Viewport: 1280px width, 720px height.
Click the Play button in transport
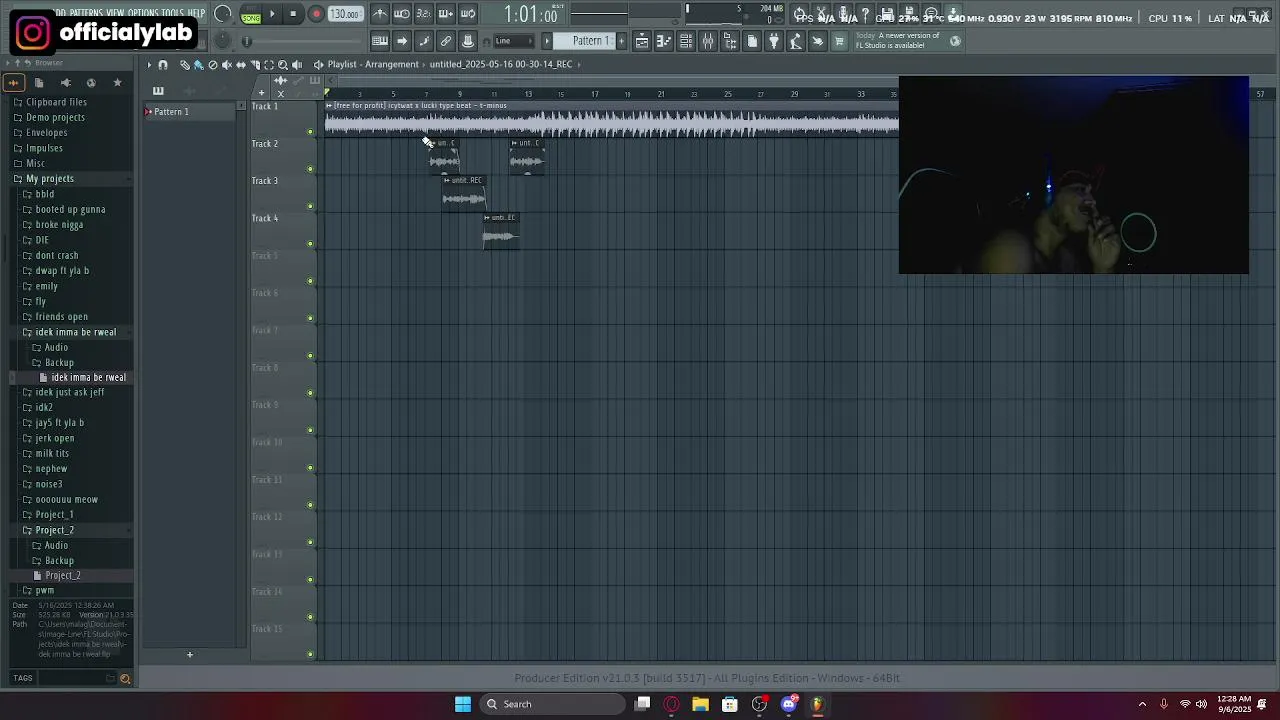coord(272,14)
